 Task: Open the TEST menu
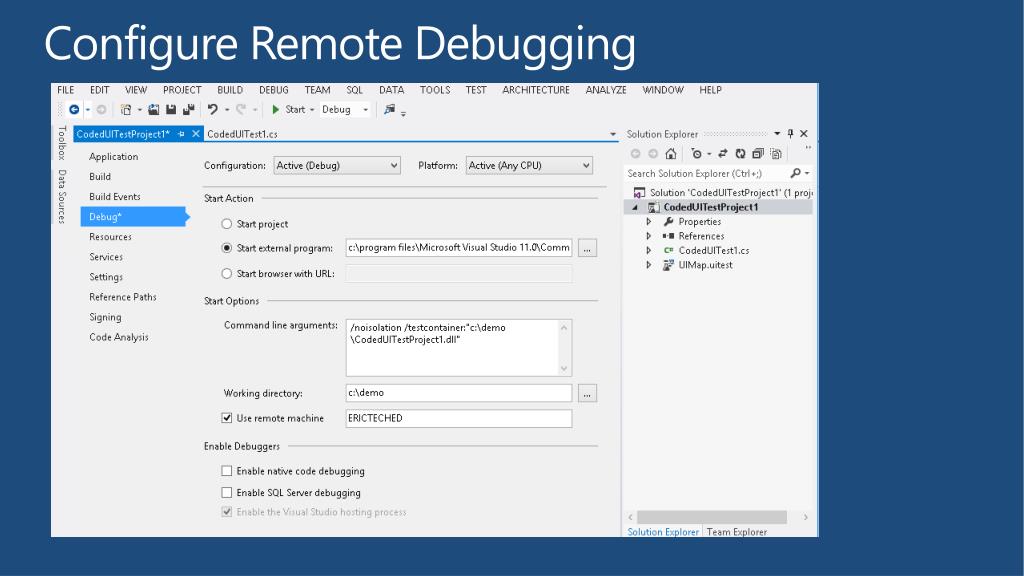(476, 90)
